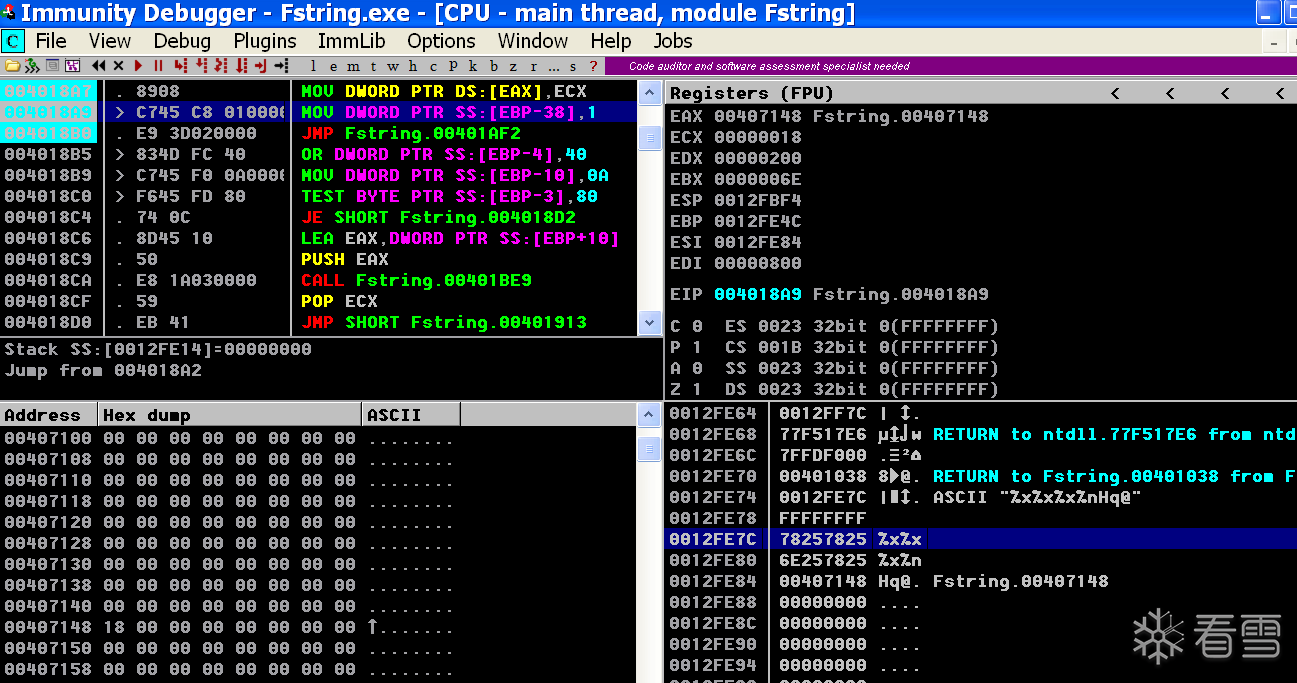Click the Step into toolbar icon
Image resolution: width=1297 pixels, height=683 pixels.
coord(180,66)
